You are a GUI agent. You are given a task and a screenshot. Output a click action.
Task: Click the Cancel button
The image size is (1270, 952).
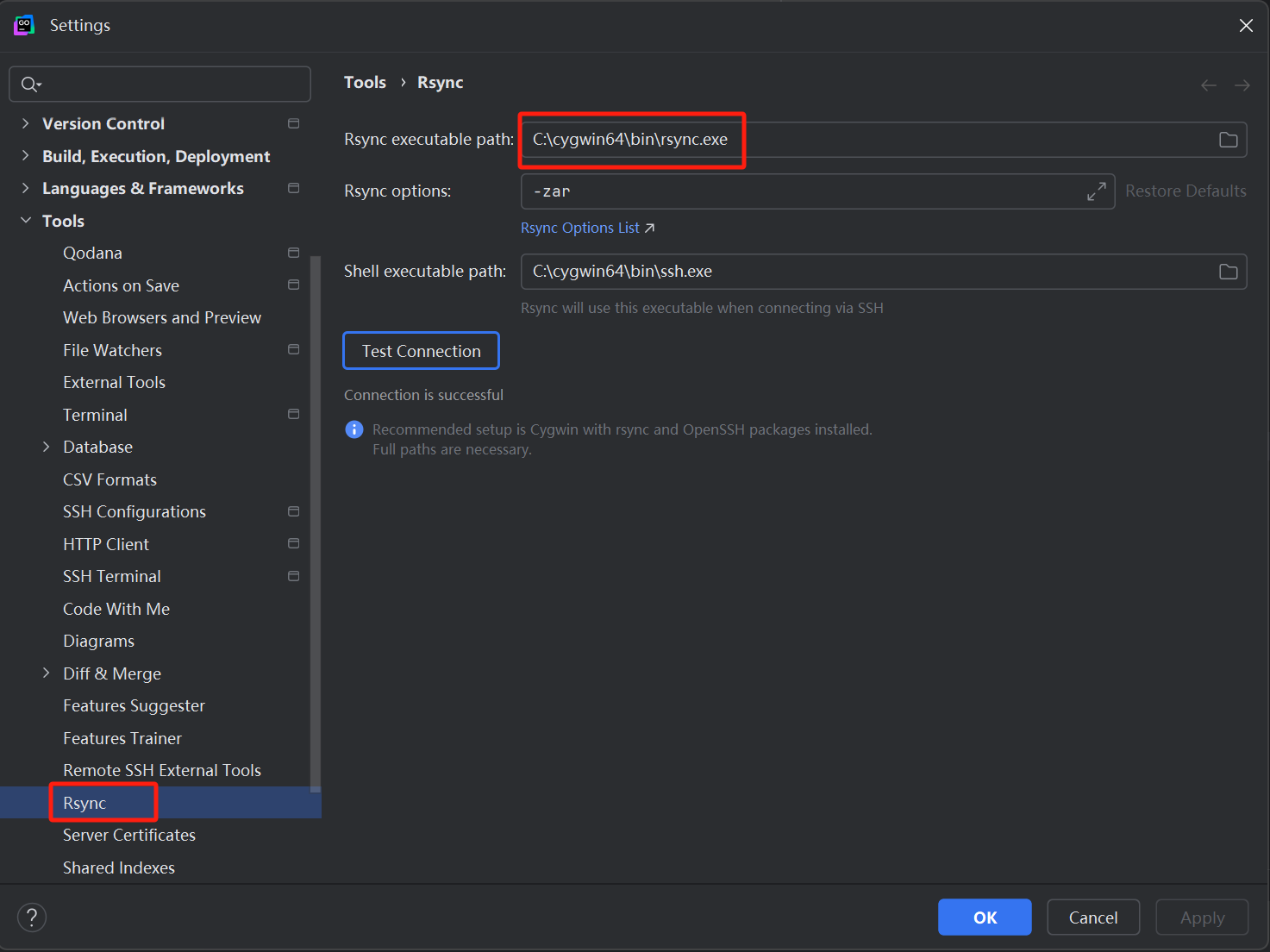coord(1092,918)
